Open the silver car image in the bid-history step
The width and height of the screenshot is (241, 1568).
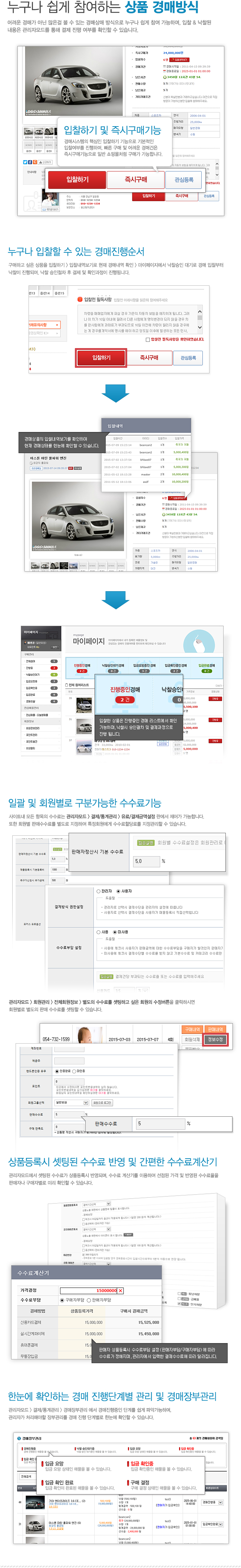pyautogui.click(x=77, y=516)
